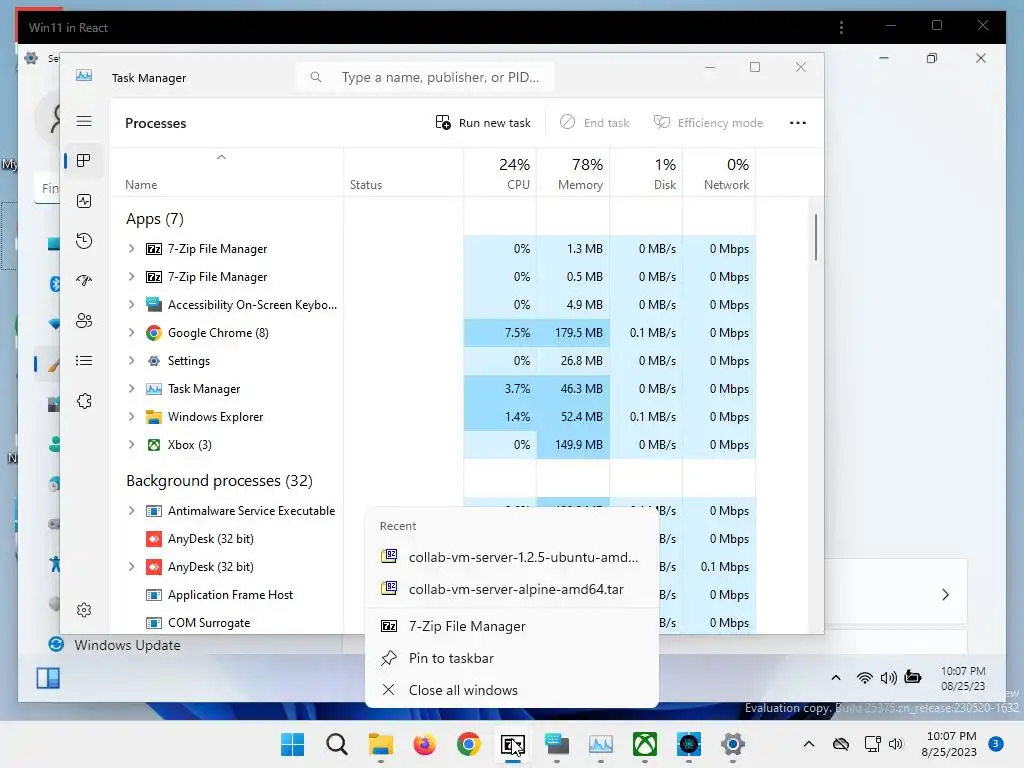This screenshot has width=1024, height=768.
Task: Open the three-dot more options in Task Manager
Action: click(x=797, y=123)
